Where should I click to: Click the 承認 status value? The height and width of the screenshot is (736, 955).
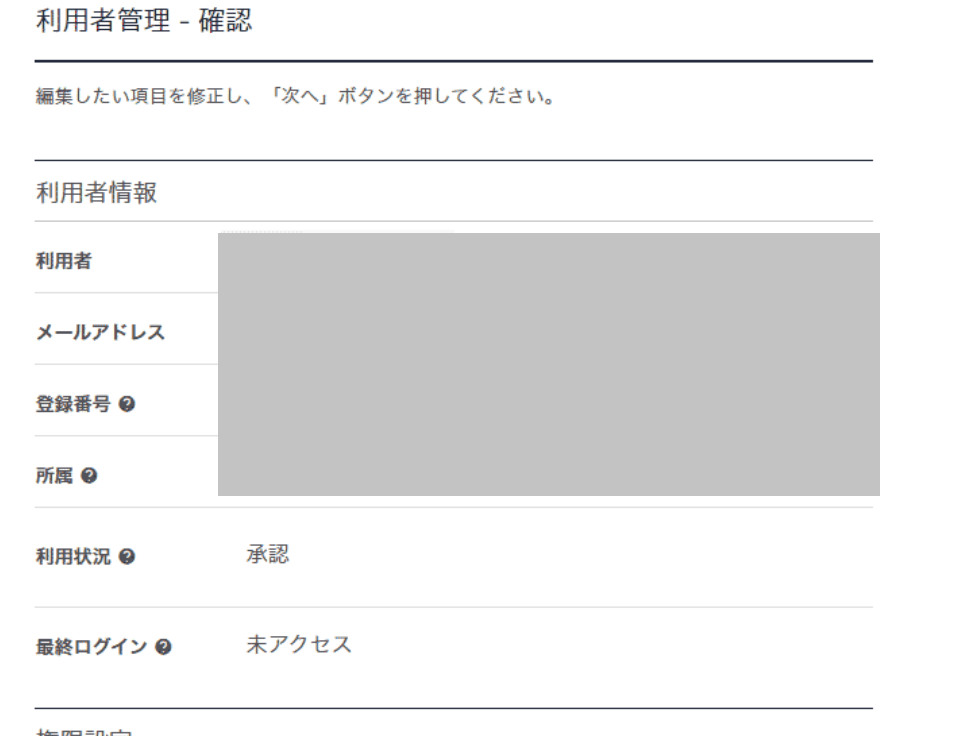pyautogui.click(x=267, y=556)
